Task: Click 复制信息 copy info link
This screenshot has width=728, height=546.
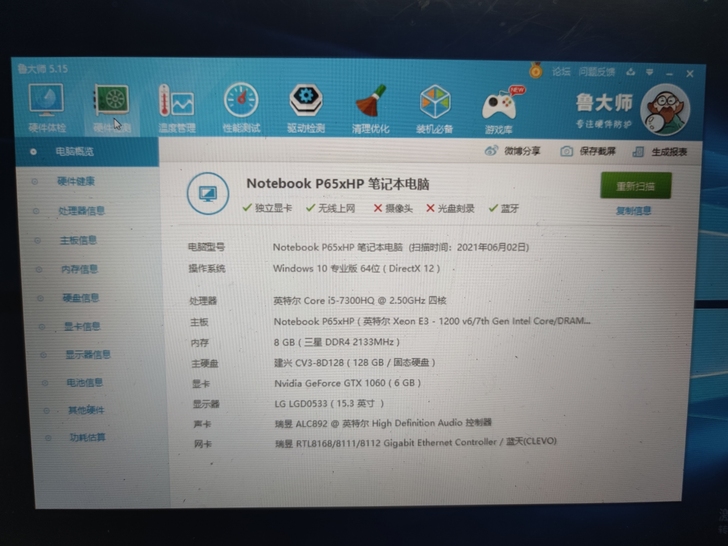Action: [633, 211]
